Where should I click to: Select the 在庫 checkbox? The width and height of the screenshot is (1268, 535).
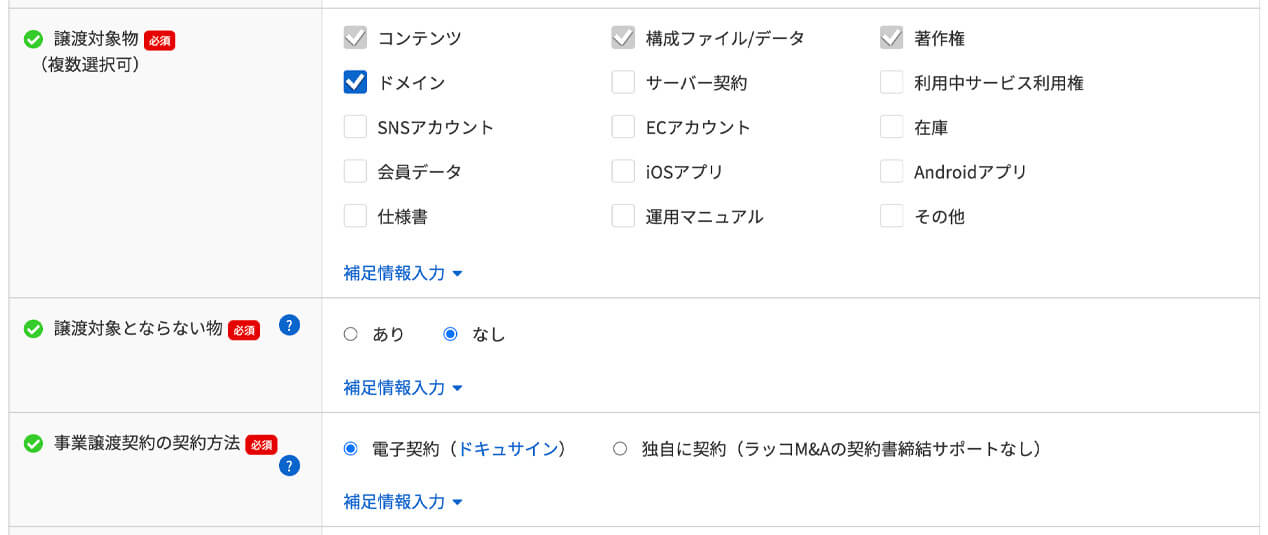[x=892, y=127]
